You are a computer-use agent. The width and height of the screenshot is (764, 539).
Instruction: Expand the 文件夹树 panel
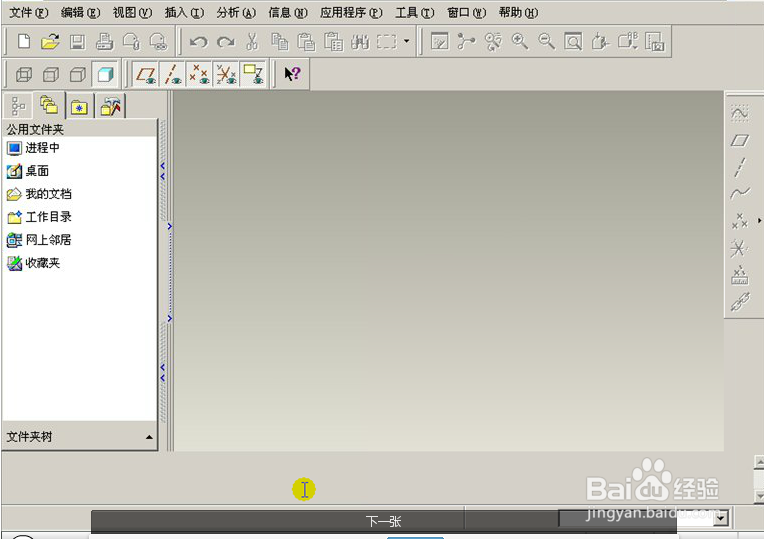coord(149,437)
